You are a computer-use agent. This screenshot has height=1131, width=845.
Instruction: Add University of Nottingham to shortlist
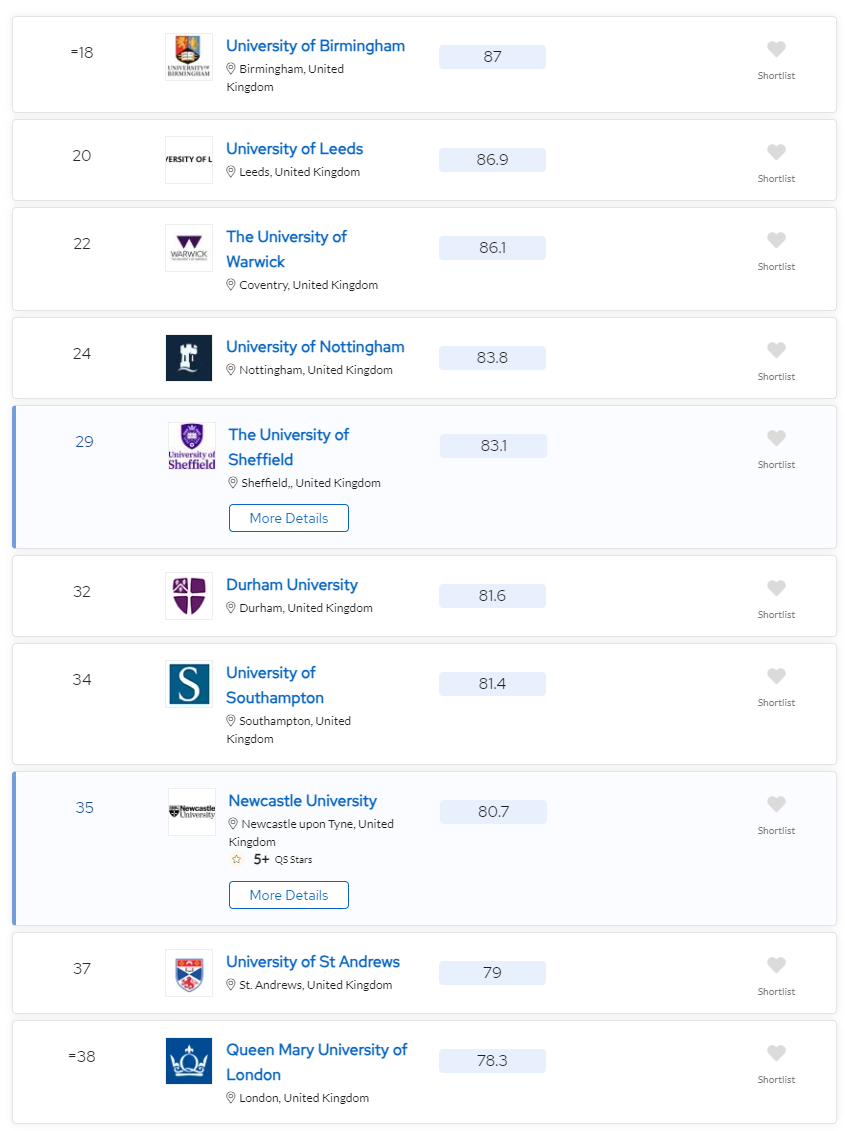click(x=776, y=350)
